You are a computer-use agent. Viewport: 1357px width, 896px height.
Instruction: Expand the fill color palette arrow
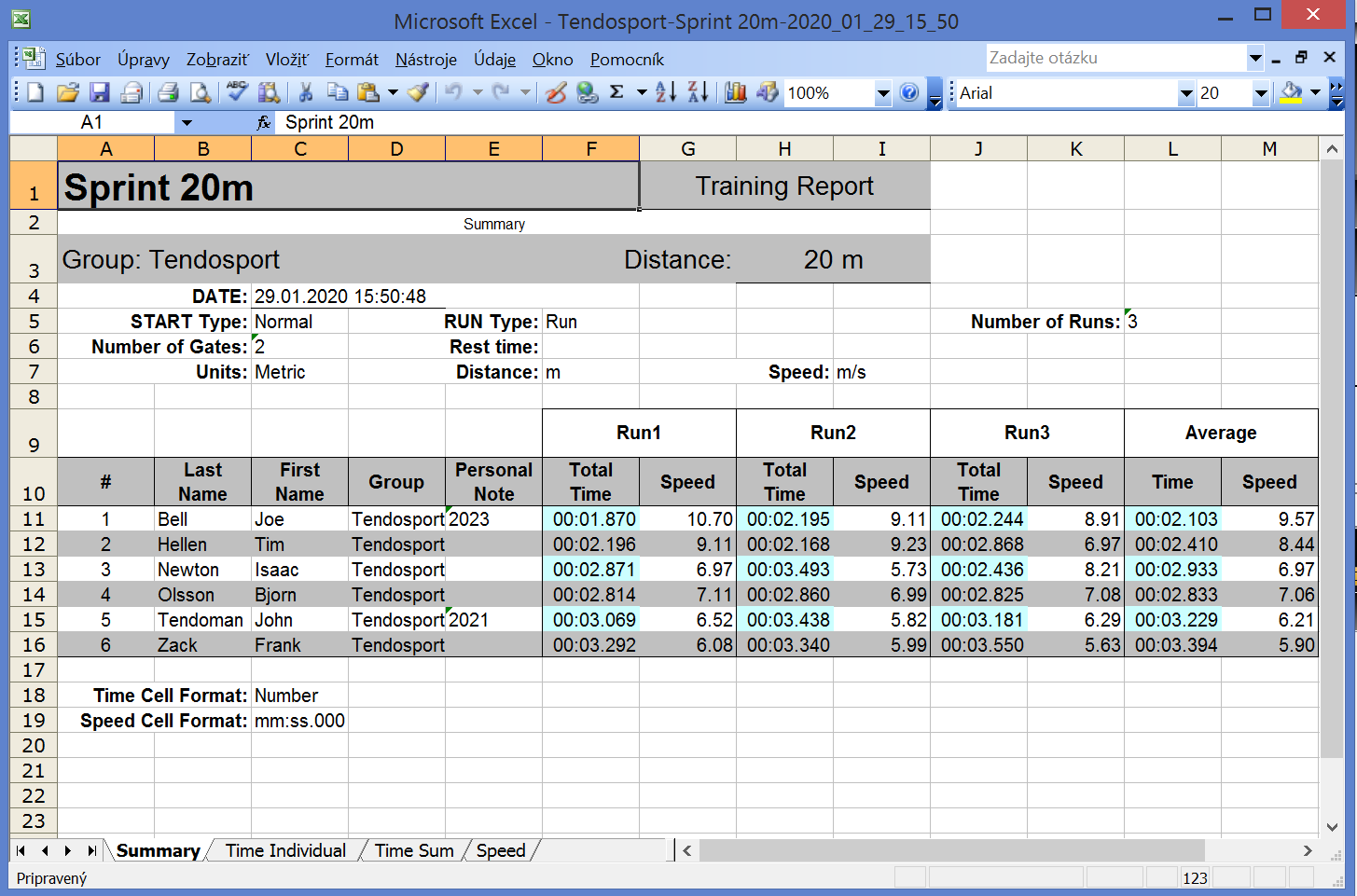click(x=1315, y=92)
